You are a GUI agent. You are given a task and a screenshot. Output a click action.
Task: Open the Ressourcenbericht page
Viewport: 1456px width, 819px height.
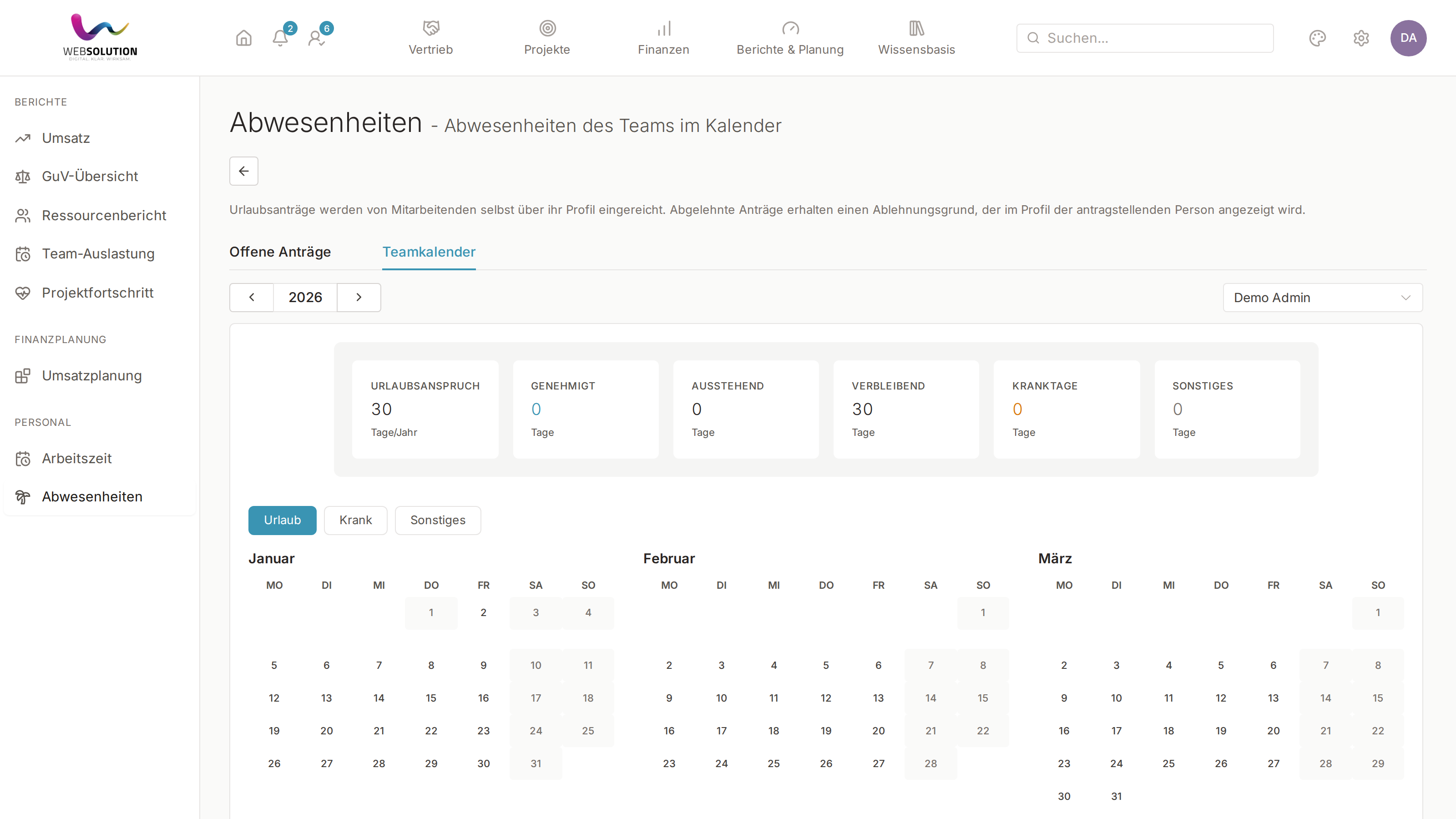tap(100, 215)
